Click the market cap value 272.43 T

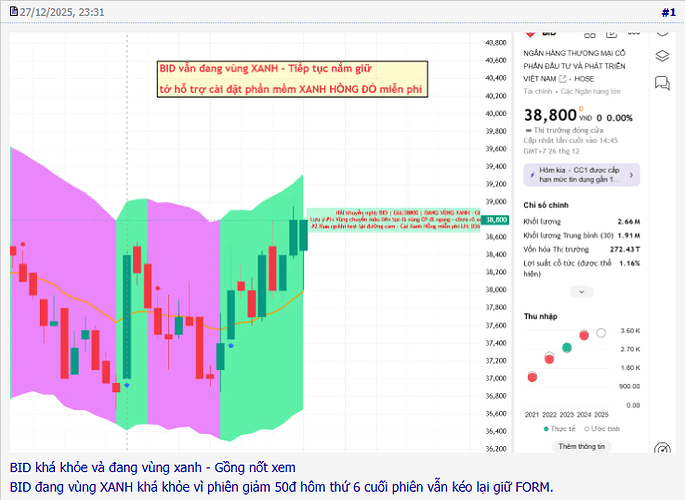625,249
